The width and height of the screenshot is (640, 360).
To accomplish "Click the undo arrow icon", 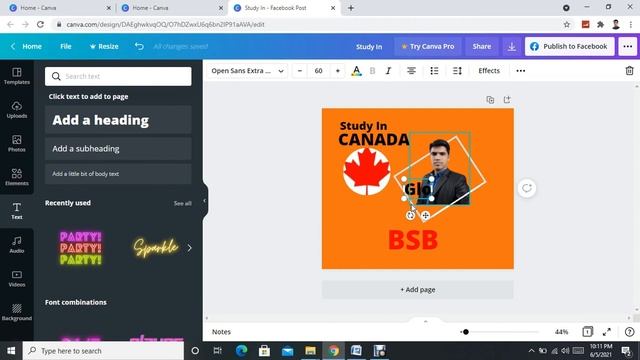I will [x=139, y=46].
